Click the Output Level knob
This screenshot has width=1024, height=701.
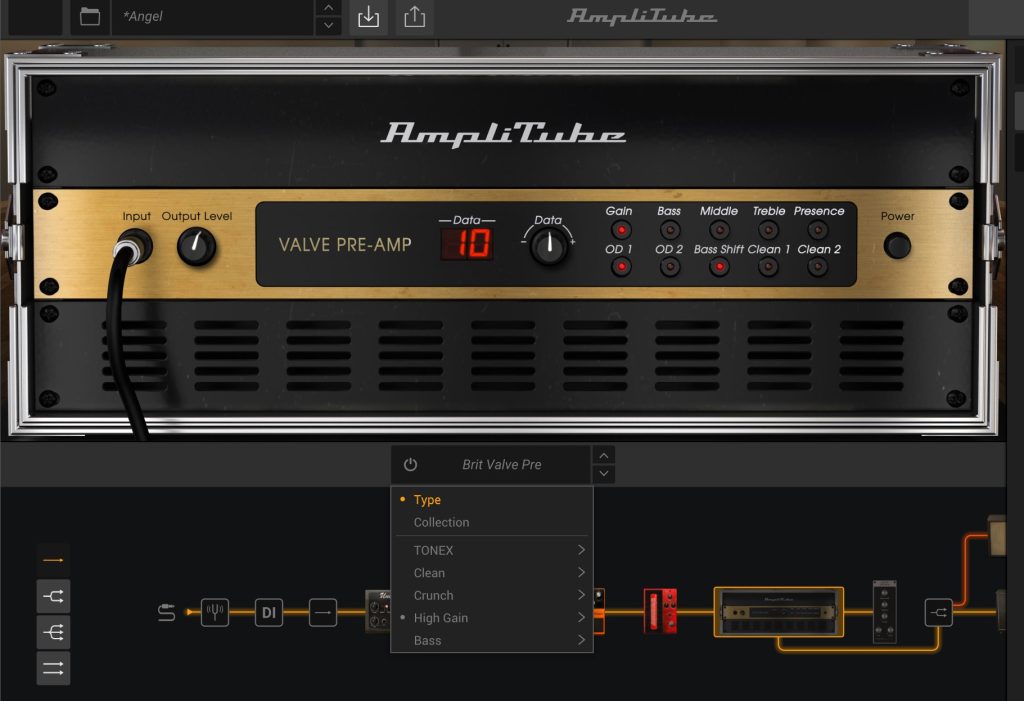197,246
